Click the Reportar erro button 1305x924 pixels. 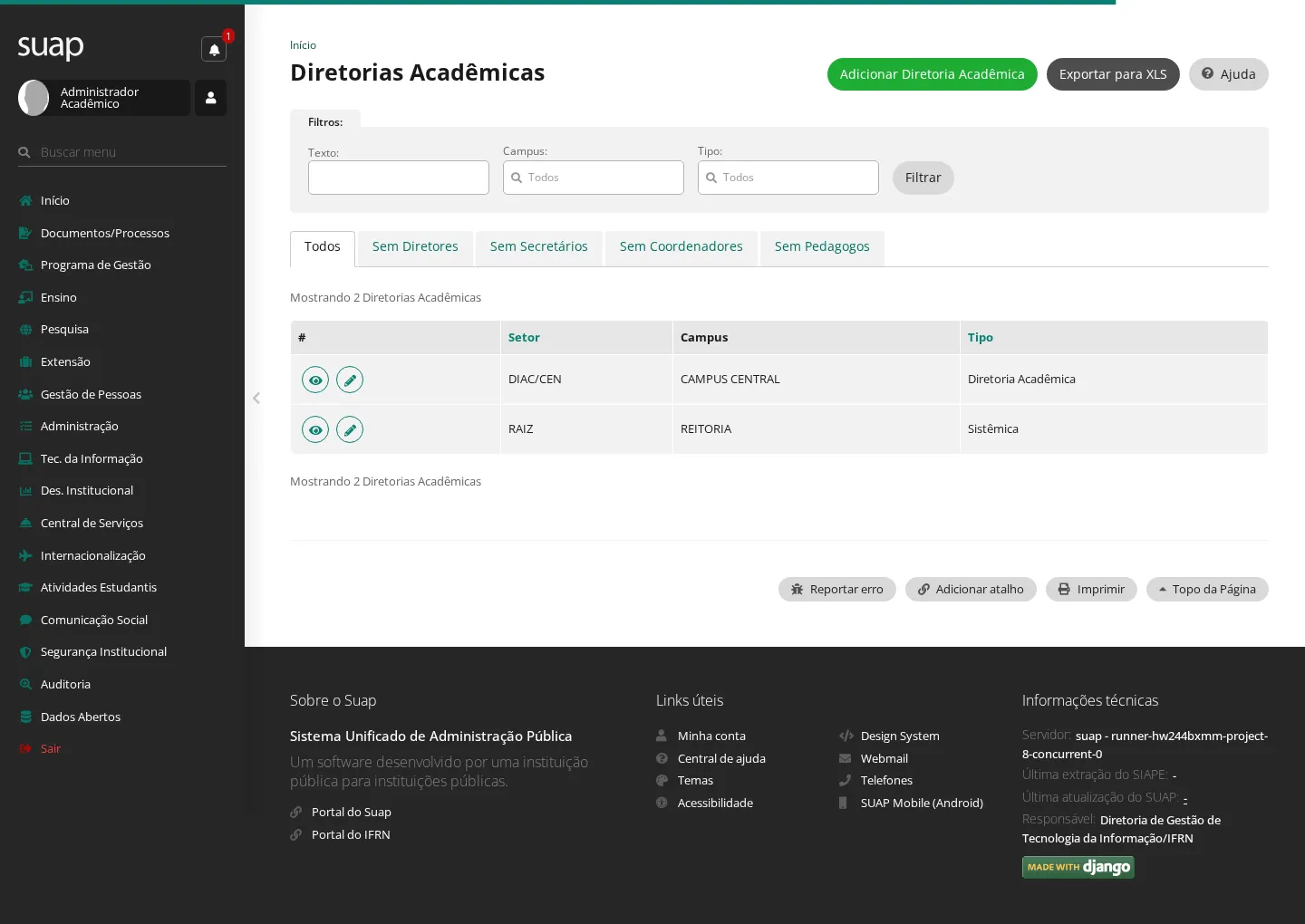837,590
